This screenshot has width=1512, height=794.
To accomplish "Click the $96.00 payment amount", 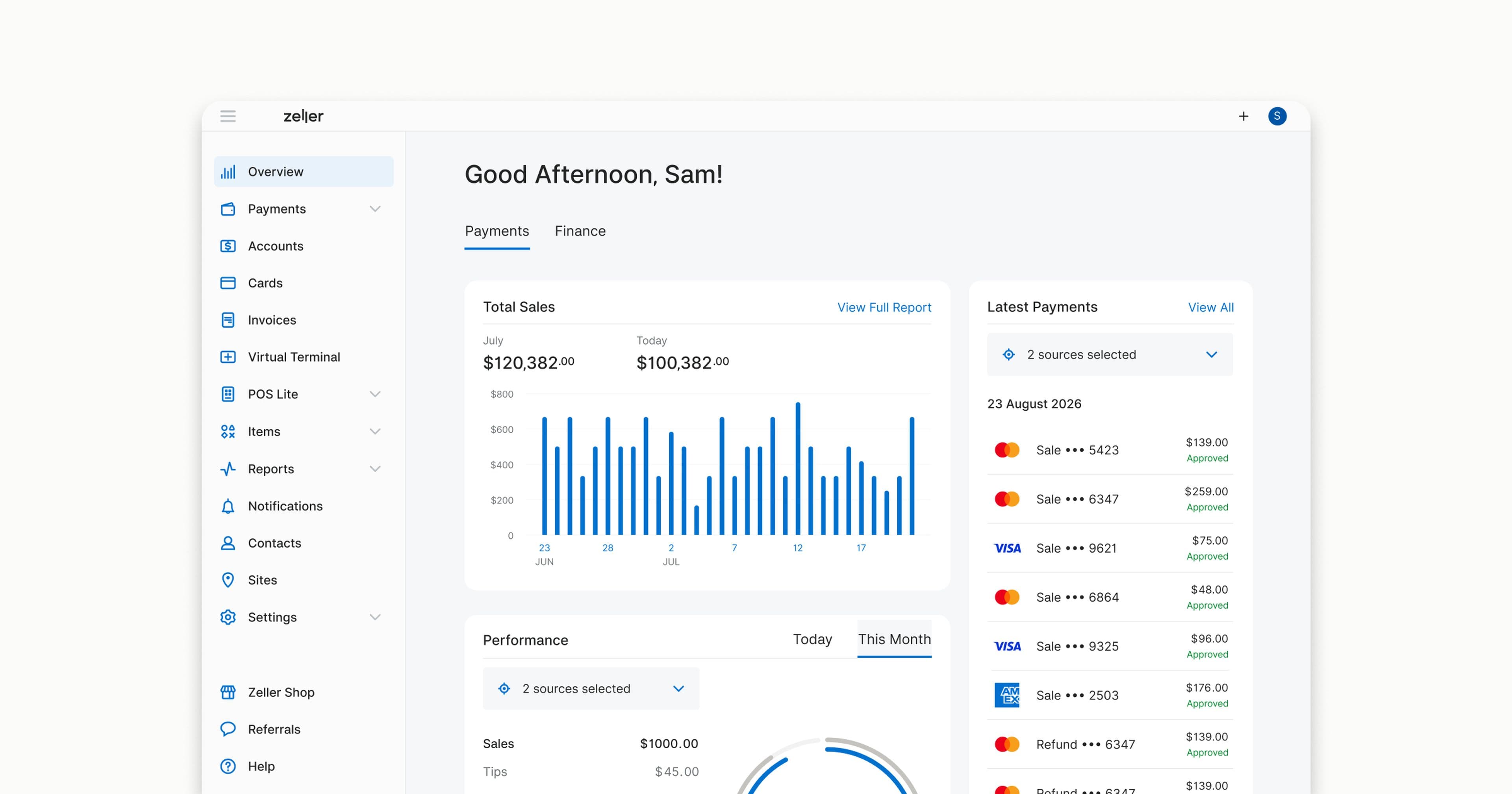I will coord(1209,638).
